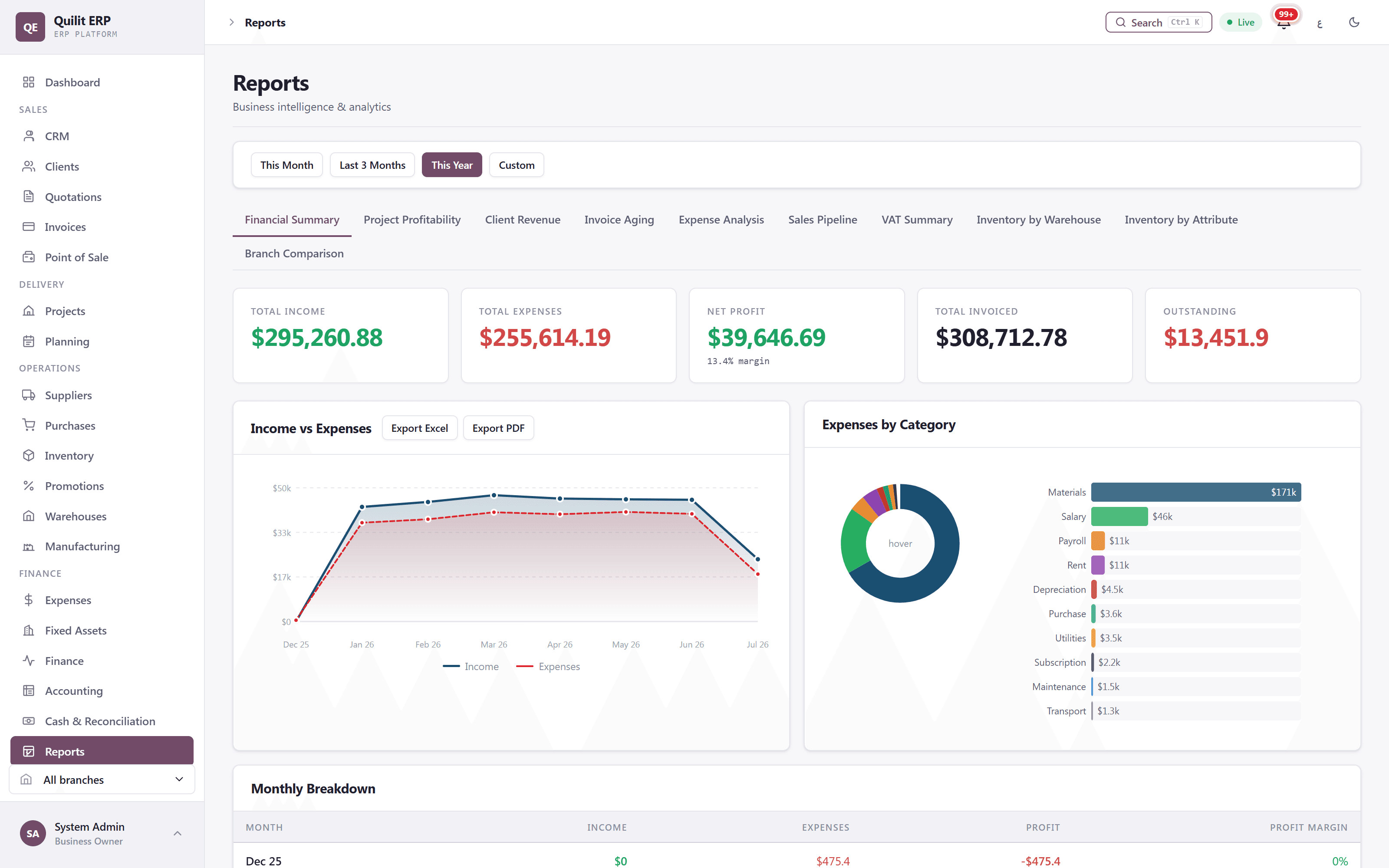Click the Fixed Assets building icon
Image resolution: width=1389 pixels, height=868 pixels.
pyautogui.click(x=29, y=630)
